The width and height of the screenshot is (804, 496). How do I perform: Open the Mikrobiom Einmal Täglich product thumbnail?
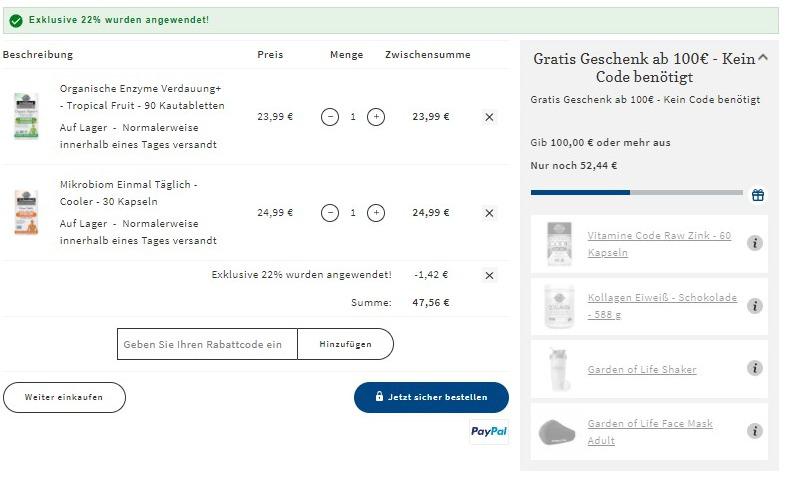click(26, 212)
